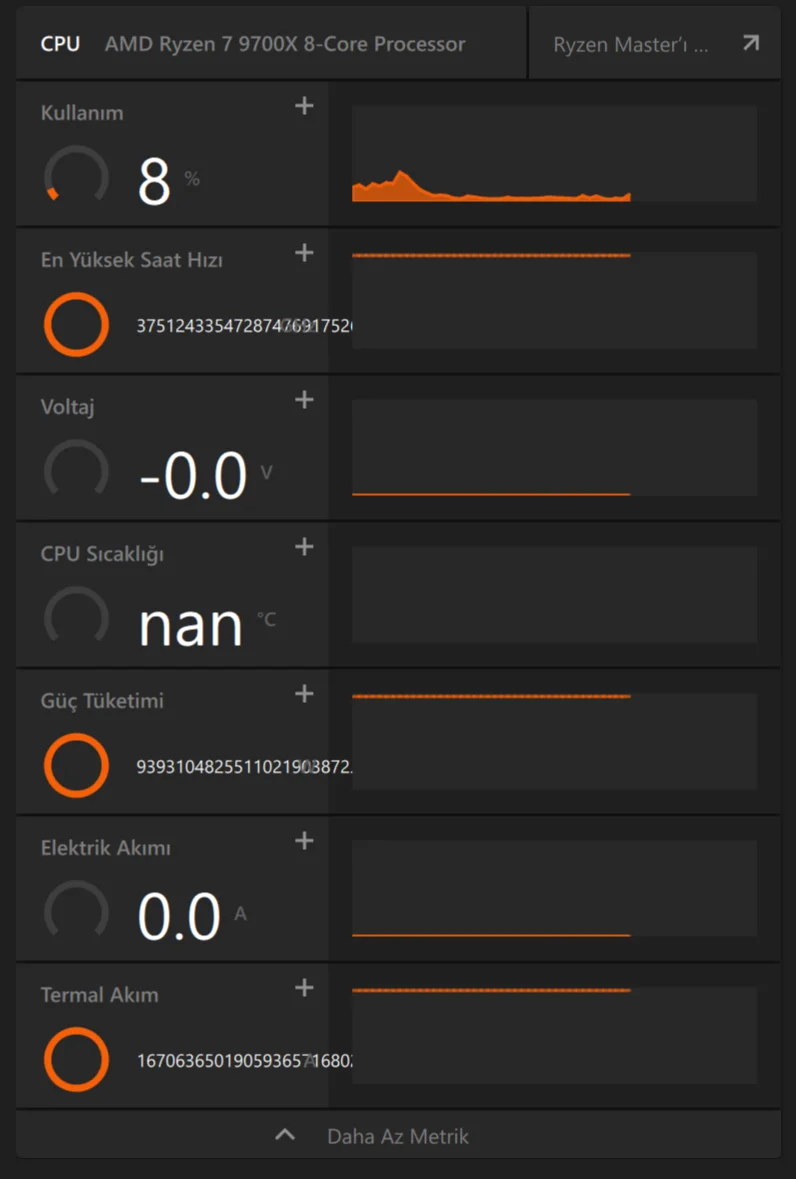796x1179 pixels.
Task: Add the Voltaj metric with plus icon
Action: pos(305,400)
